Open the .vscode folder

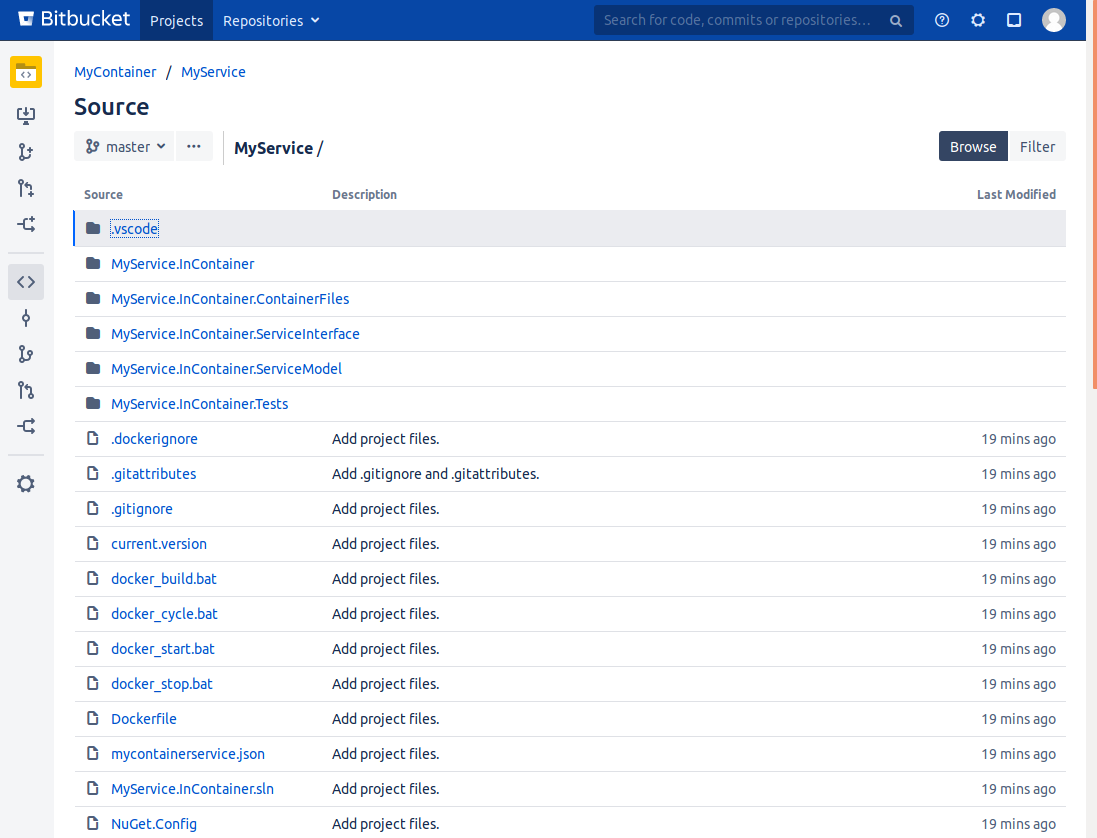click(134, 229)
